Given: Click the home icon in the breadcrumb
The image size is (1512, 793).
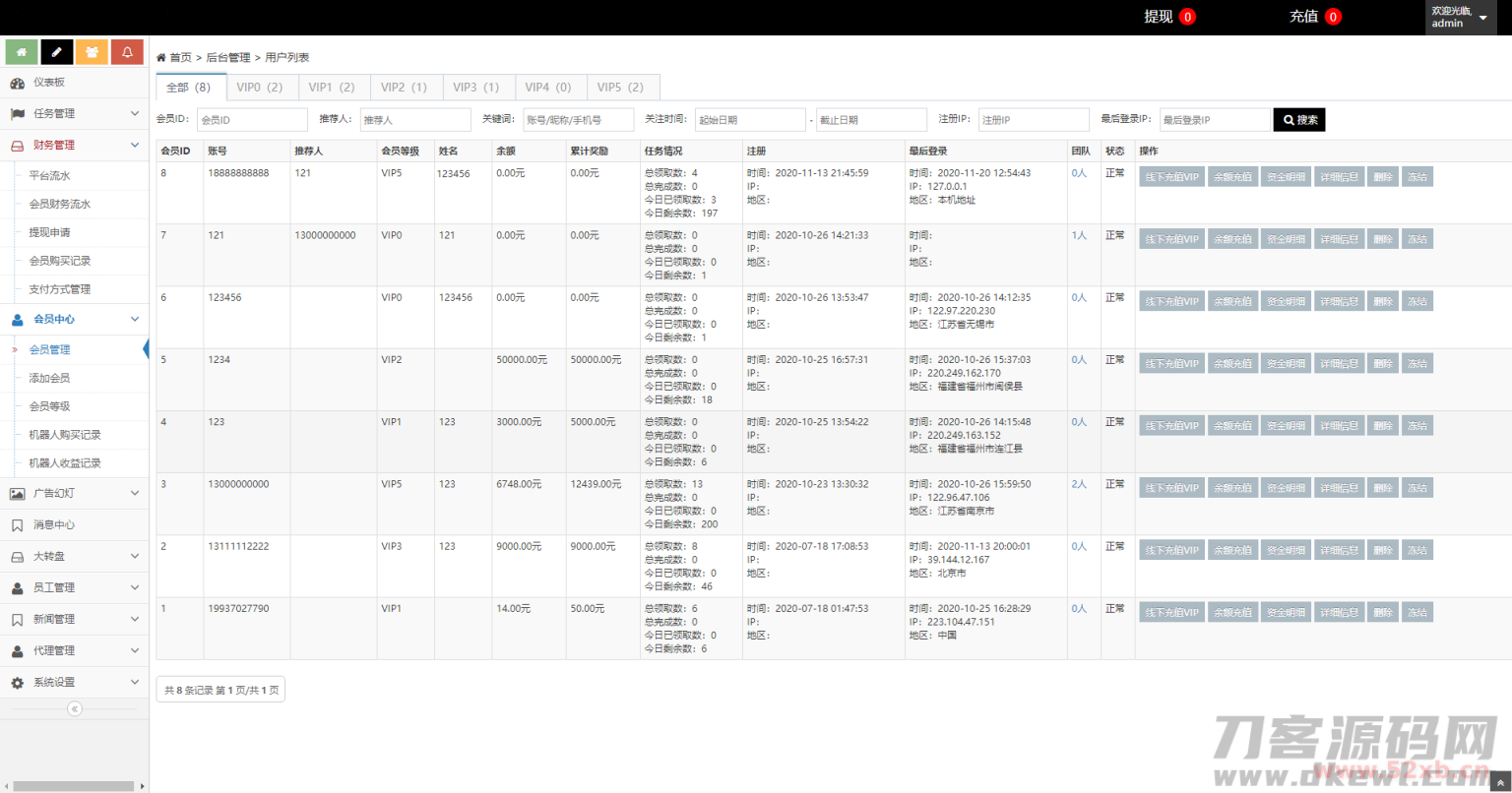Looking at the screenshot, I should 159,56.
